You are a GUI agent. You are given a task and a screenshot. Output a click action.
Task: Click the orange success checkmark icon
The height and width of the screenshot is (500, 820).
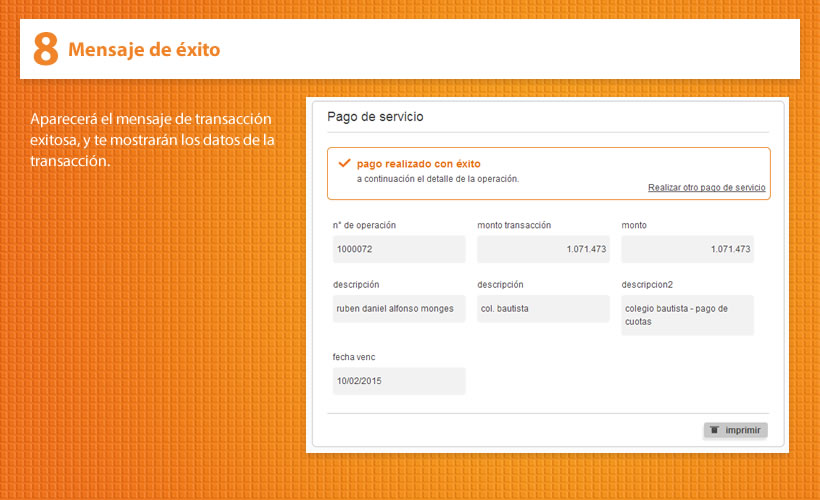[x=344, y=162]
